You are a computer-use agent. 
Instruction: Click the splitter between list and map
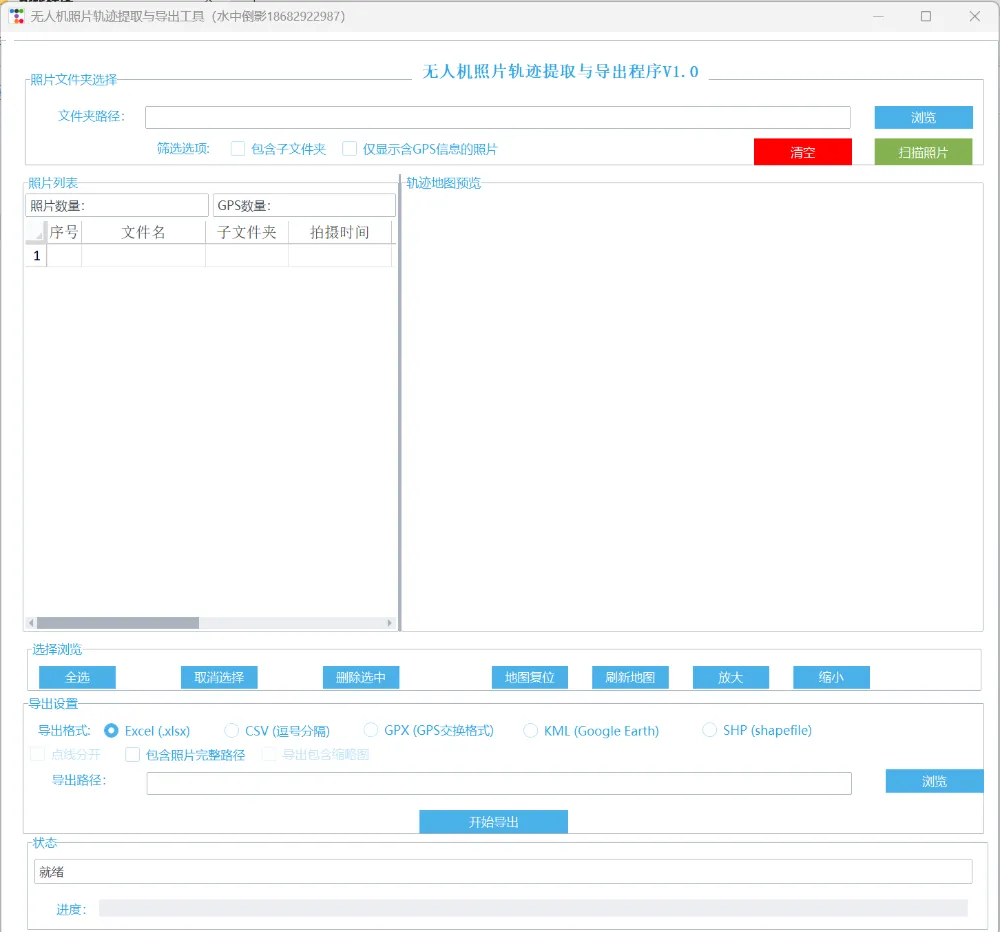399,403
